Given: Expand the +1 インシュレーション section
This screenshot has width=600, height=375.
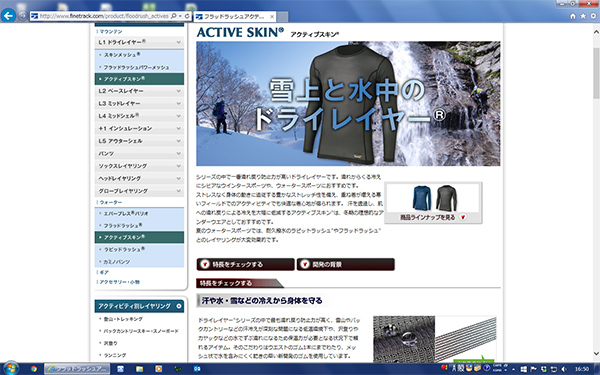Looking at the screenshot, I should (139, 128).
